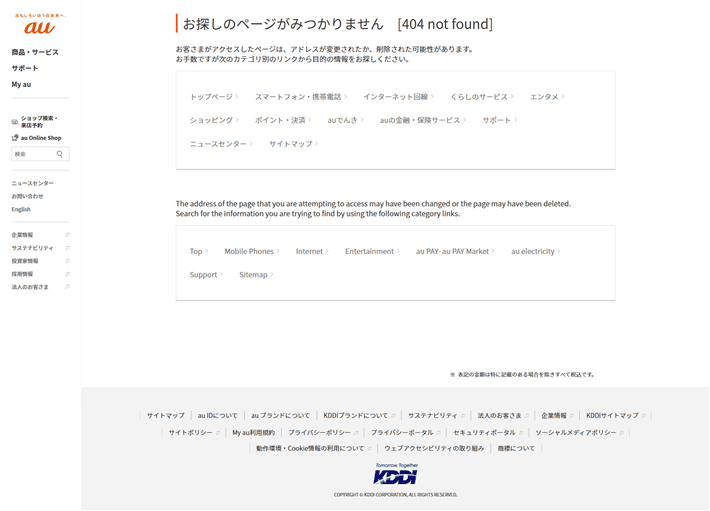
Task: Click the search magnifier icon
Action: coord(59,154)
